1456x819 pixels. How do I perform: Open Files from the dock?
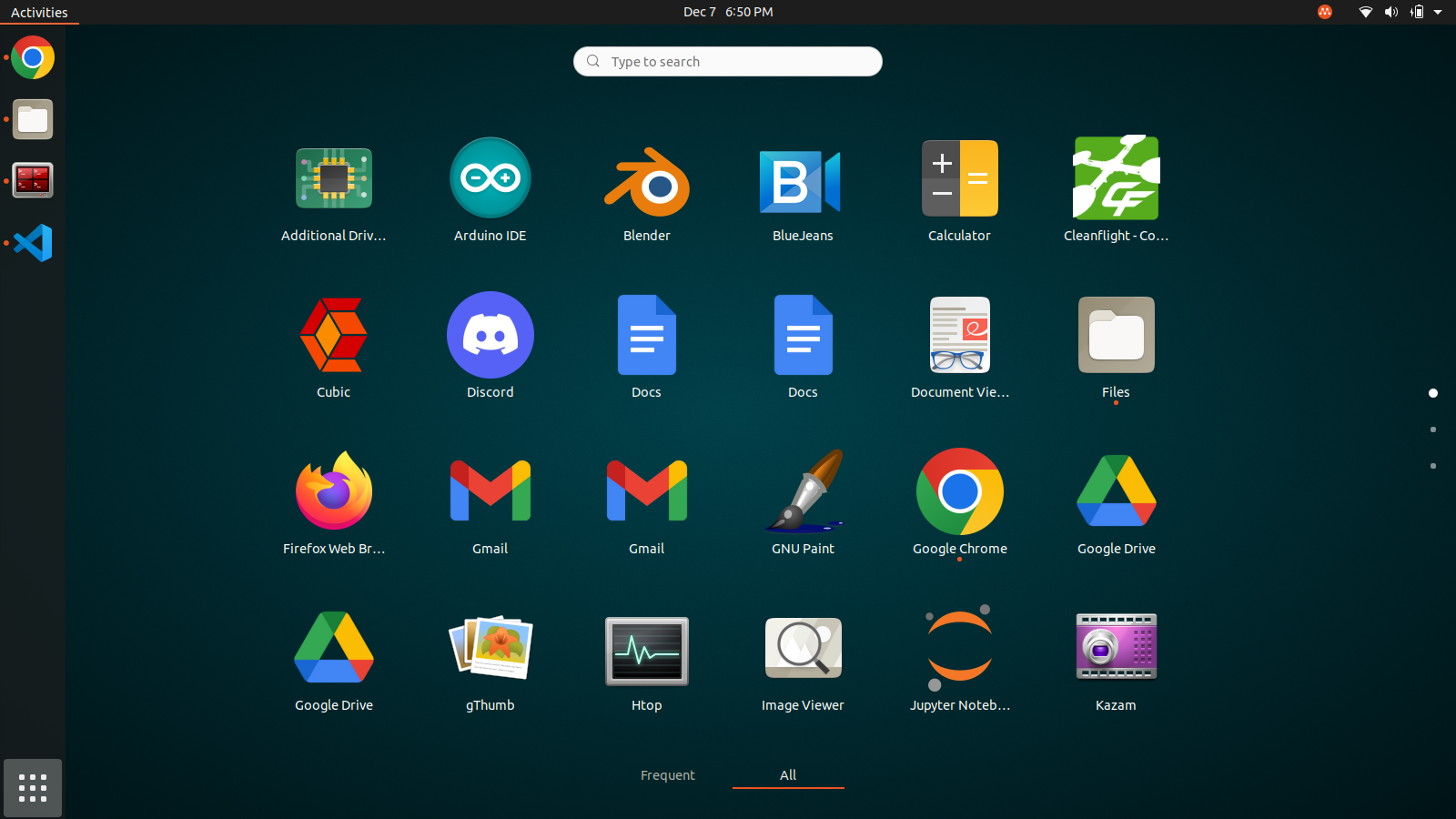pyautogui.click(x=33, y=119)
